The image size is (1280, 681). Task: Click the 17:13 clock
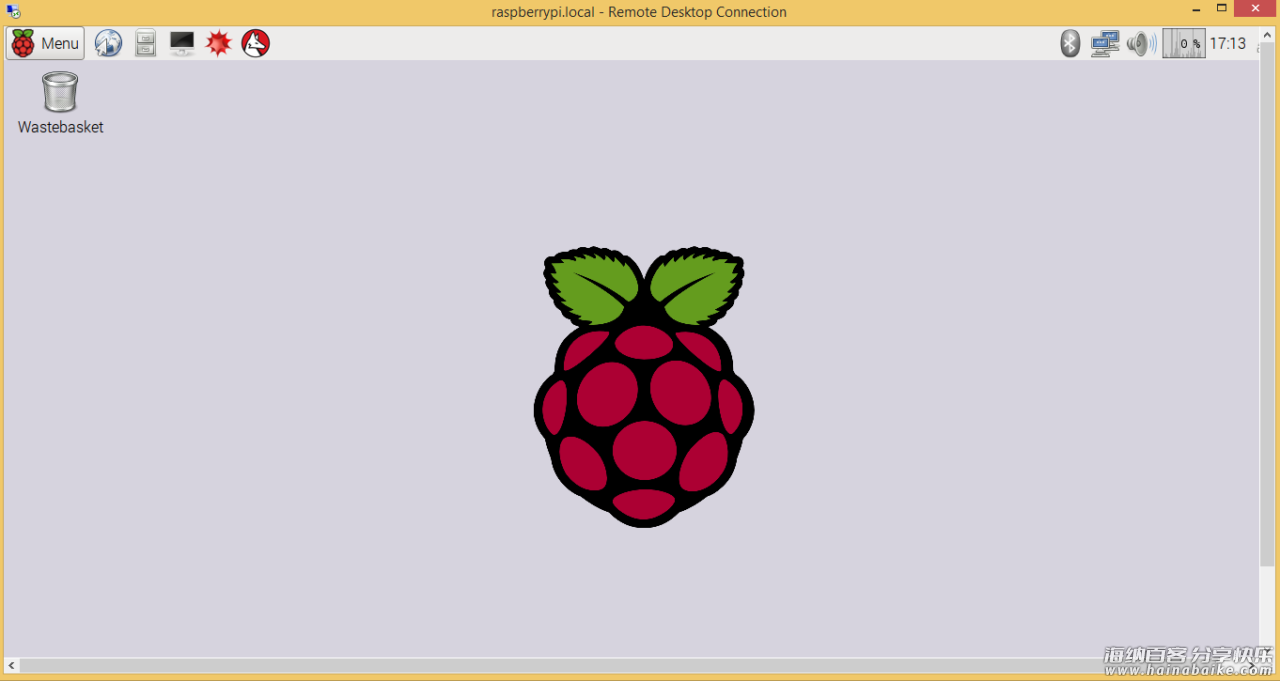1228,43
